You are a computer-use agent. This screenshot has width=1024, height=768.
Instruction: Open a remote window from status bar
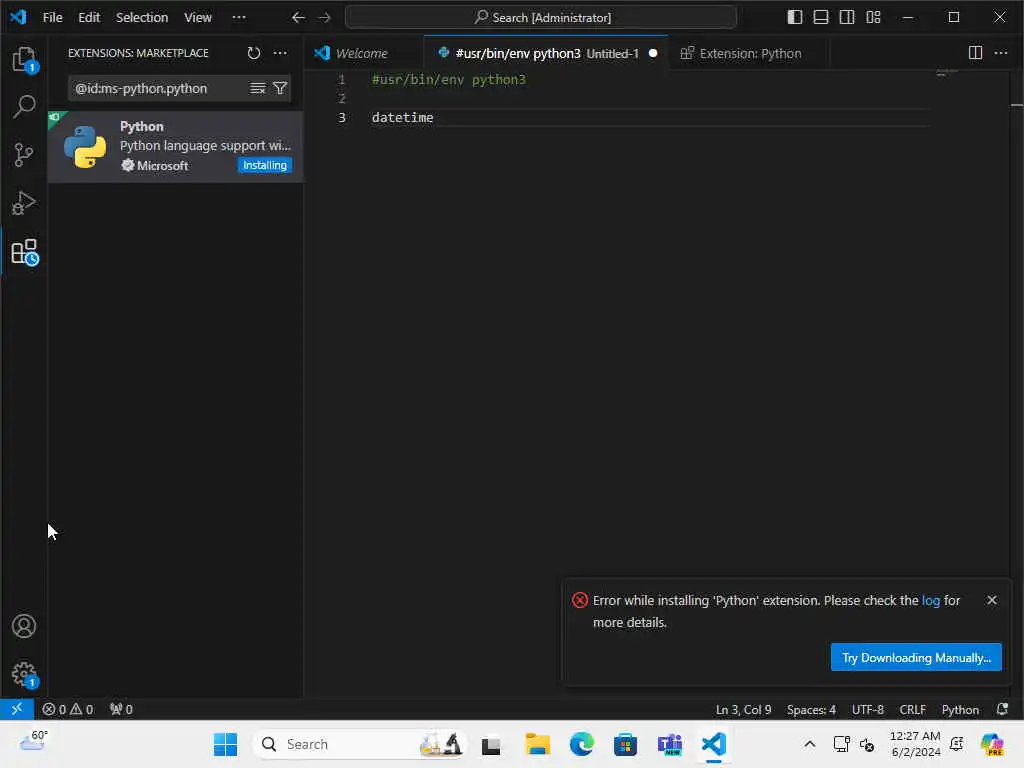[17, 709]
